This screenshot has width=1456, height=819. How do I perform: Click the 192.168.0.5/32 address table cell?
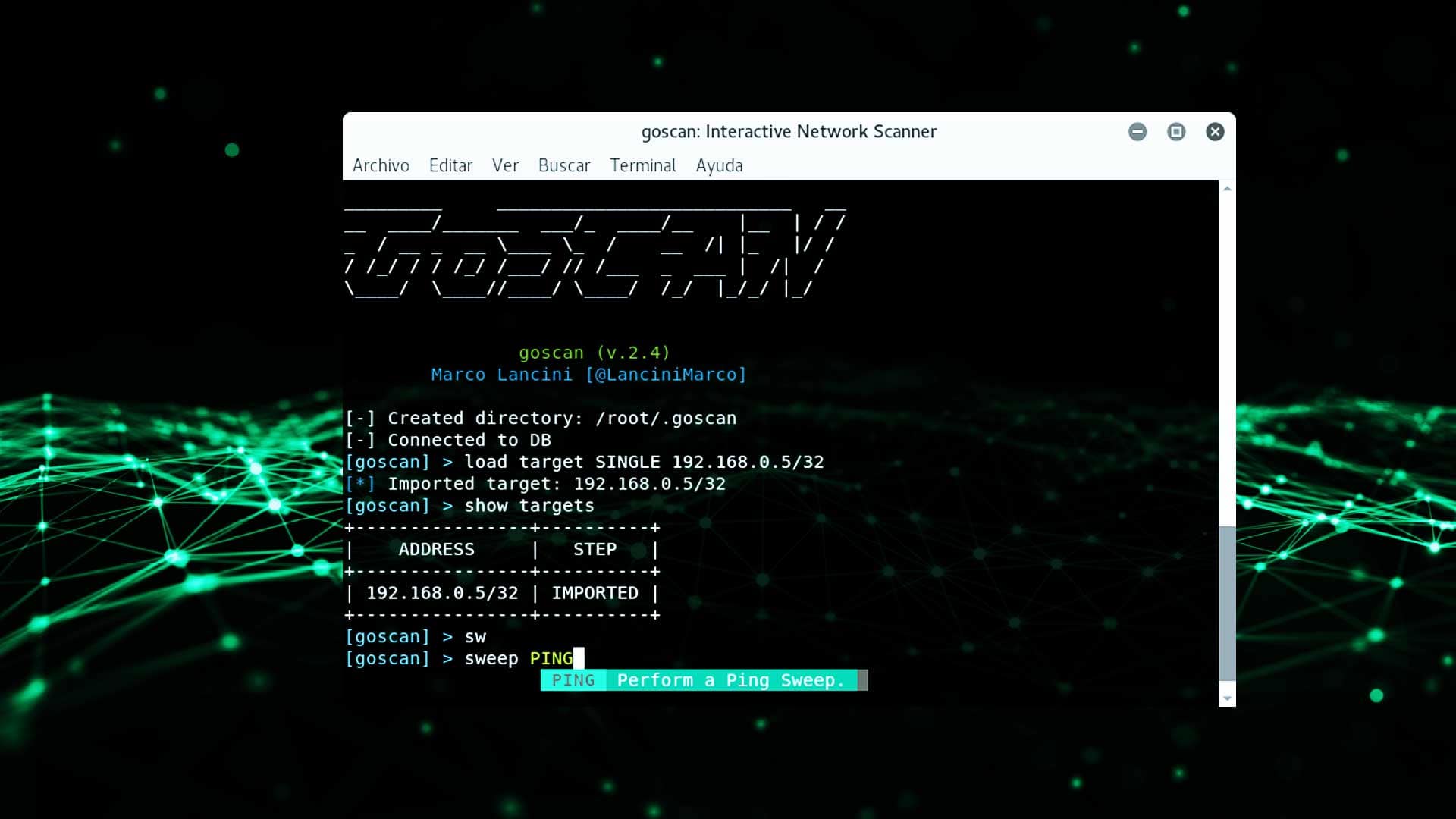(442, 593)
